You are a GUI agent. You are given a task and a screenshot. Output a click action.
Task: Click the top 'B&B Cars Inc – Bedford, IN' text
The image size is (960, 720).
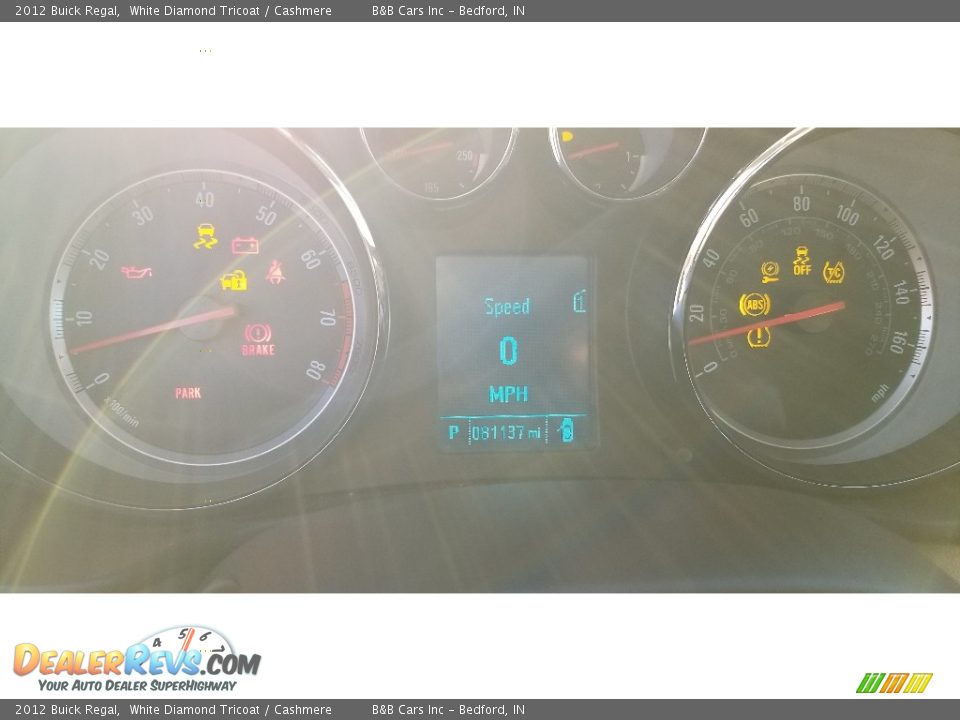point(448,10)
